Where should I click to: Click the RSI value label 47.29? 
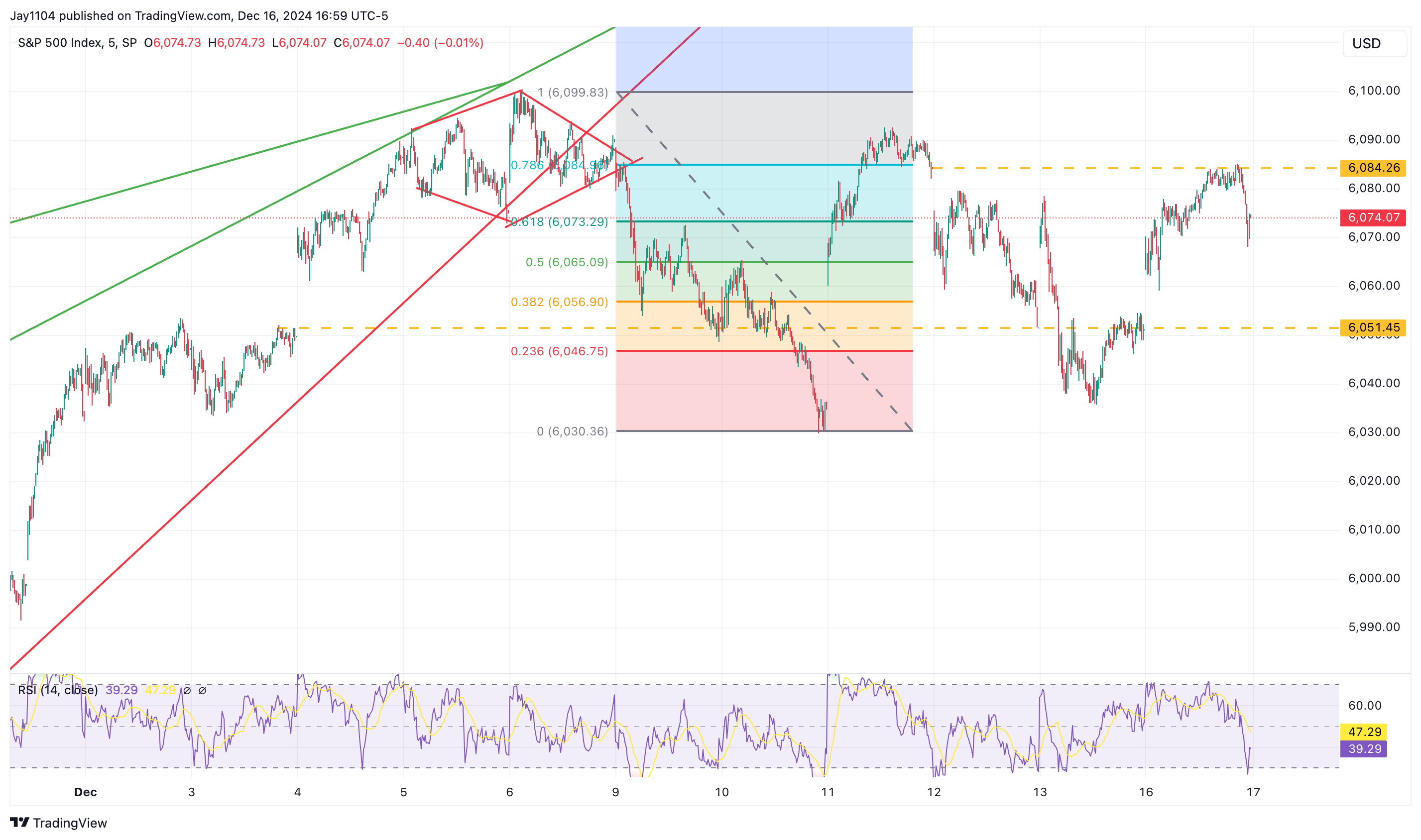1364,732
